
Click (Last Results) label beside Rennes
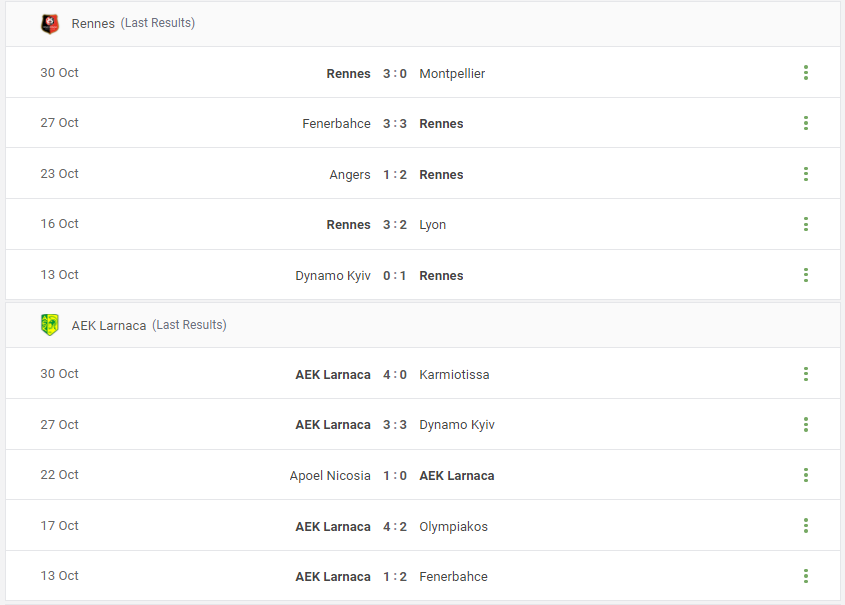pyautogui.click(x=158, y=23)
